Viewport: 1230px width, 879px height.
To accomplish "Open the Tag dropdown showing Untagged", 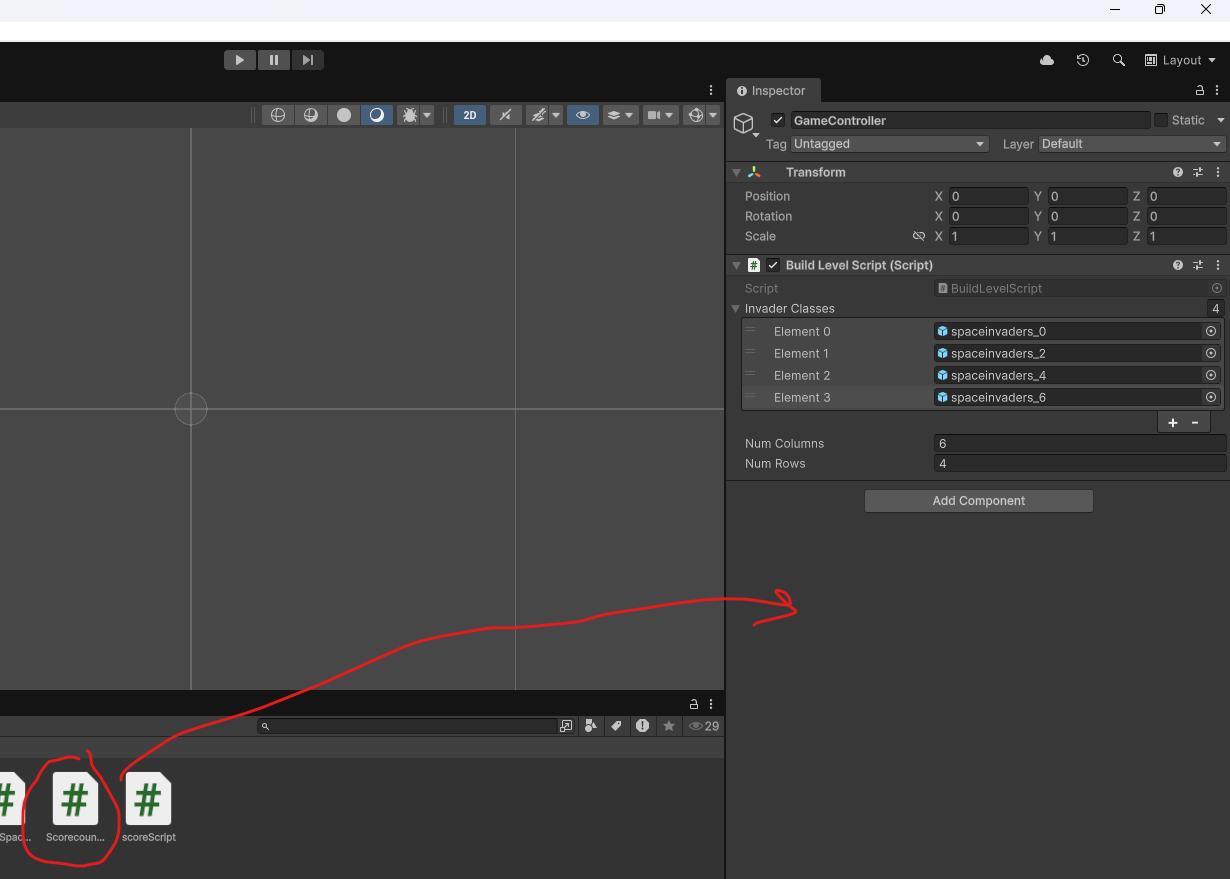I will click(889, 144).
